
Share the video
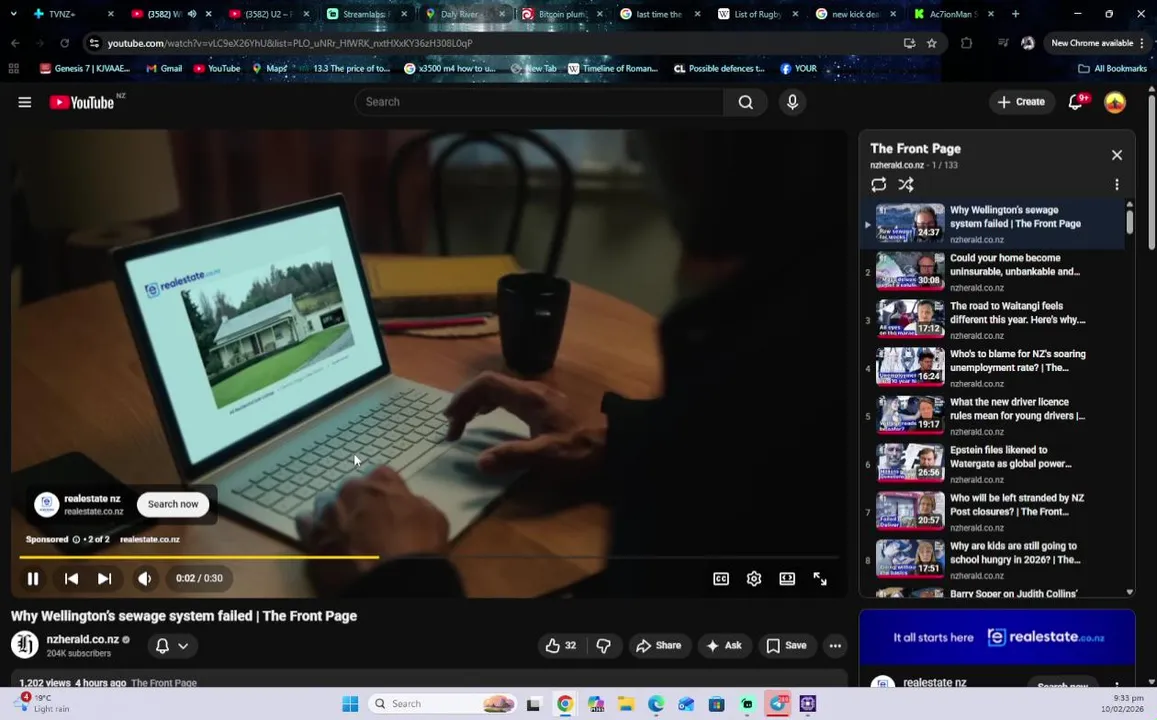[x=660, y=645]
